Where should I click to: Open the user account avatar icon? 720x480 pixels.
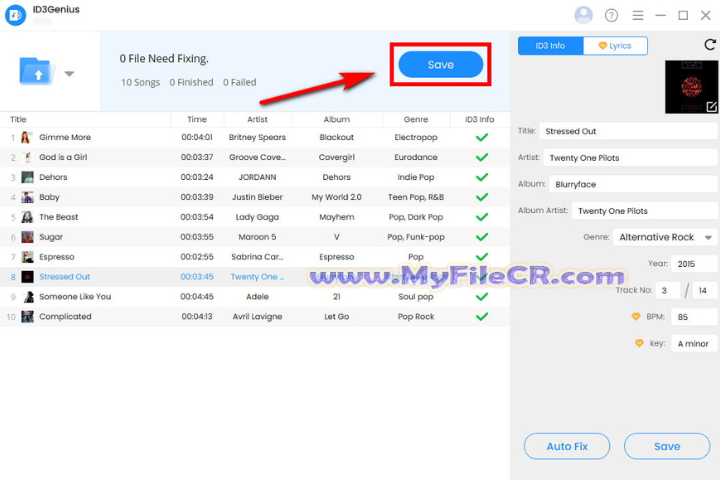point(583,15)
